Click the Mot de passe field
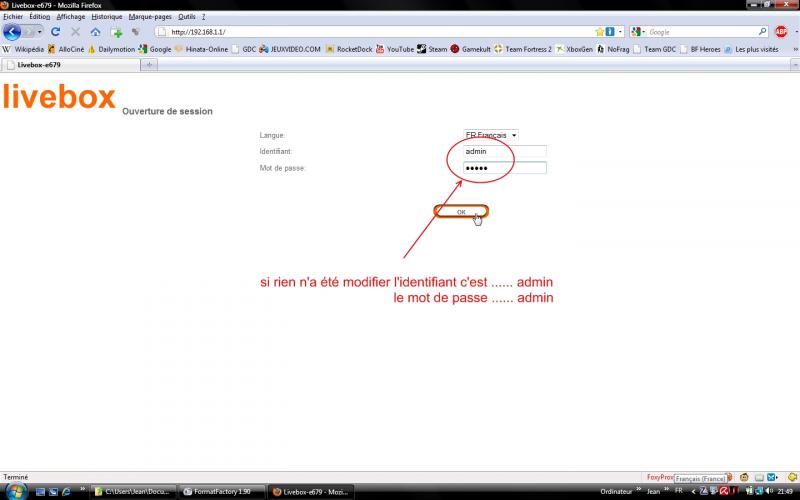The image size is (800, 500). [x=505, y=168]
